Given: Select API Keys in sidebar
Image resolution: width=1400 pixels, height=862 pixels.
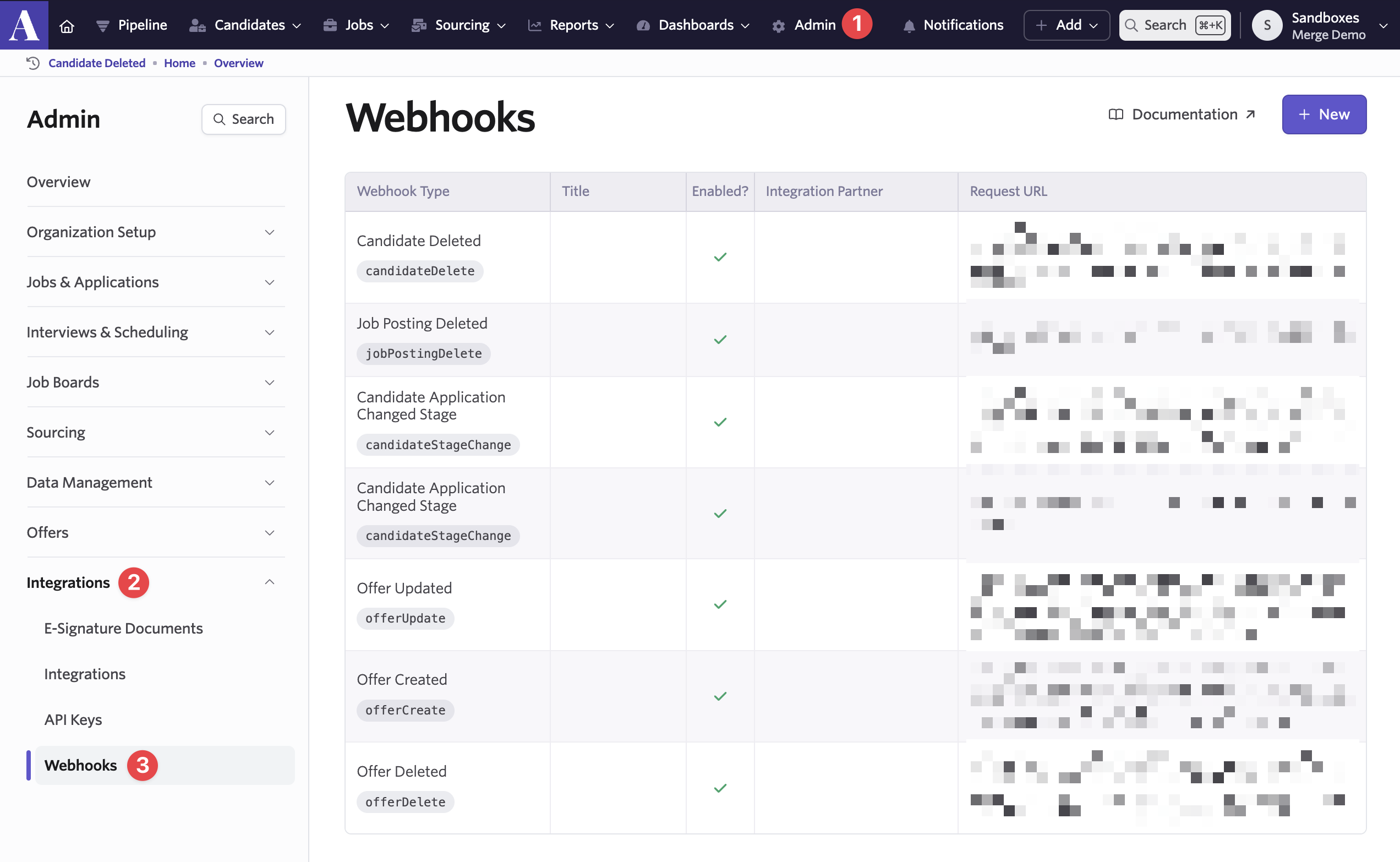Looking at the screenshot, I should [73, 719].
